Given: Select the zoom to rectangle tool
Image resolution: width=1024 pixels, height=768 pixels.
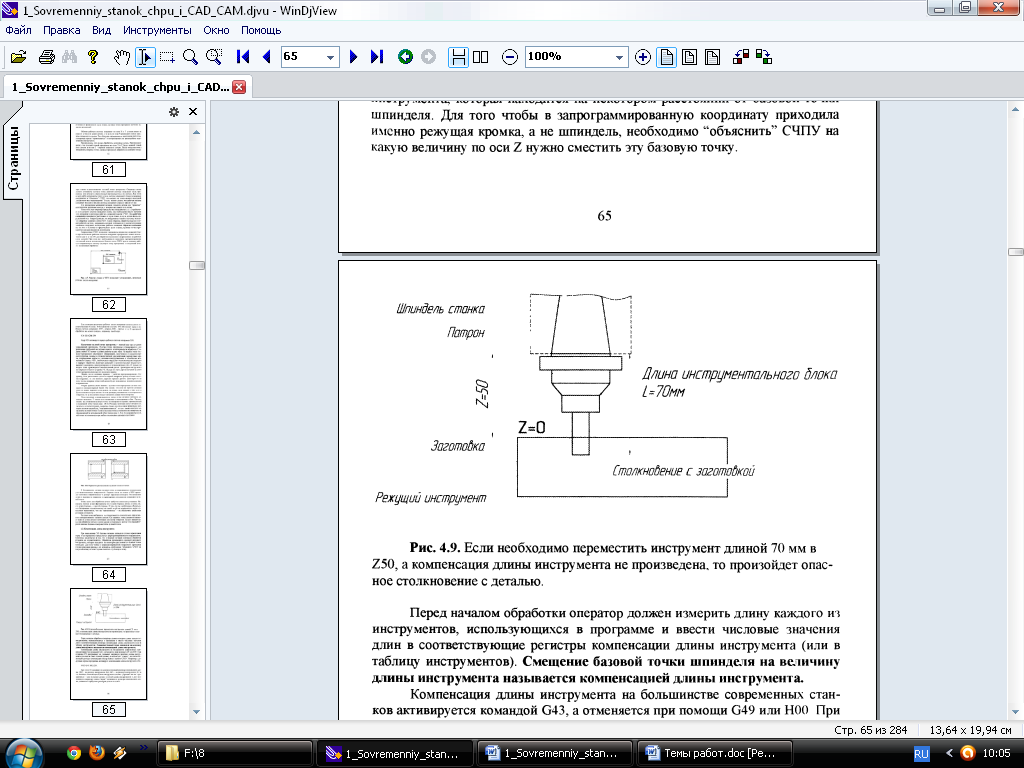Looking at the screenshot, I should click(214, 57).
